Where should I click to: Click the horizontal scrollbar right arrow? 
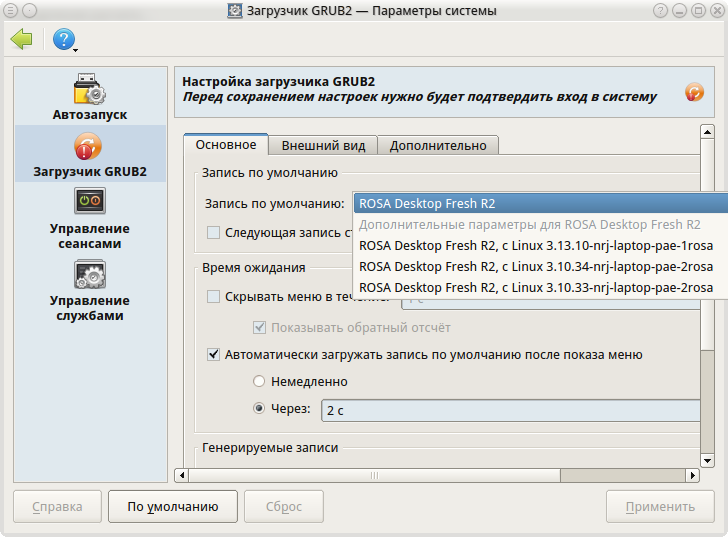click(x=692, y=475)
